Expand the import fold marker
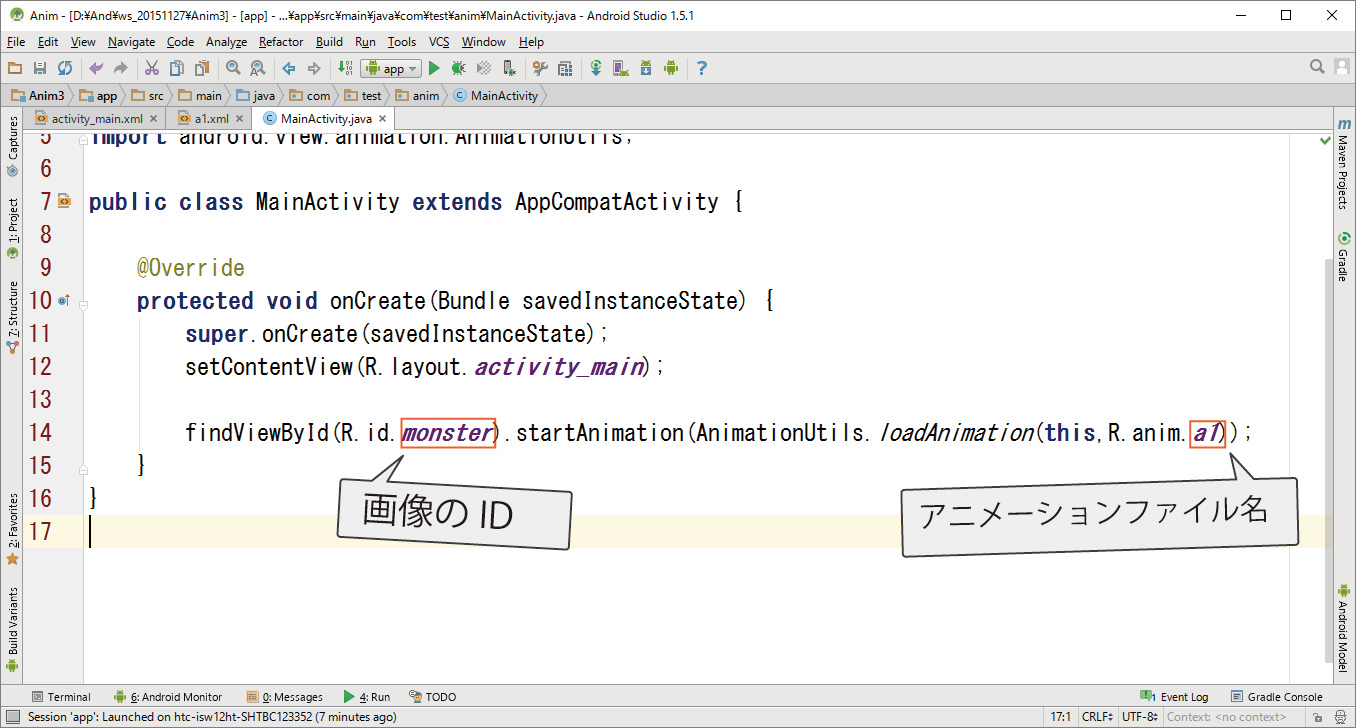The height and width of the screenshot is (728, 1356). [x=84, y=138]
